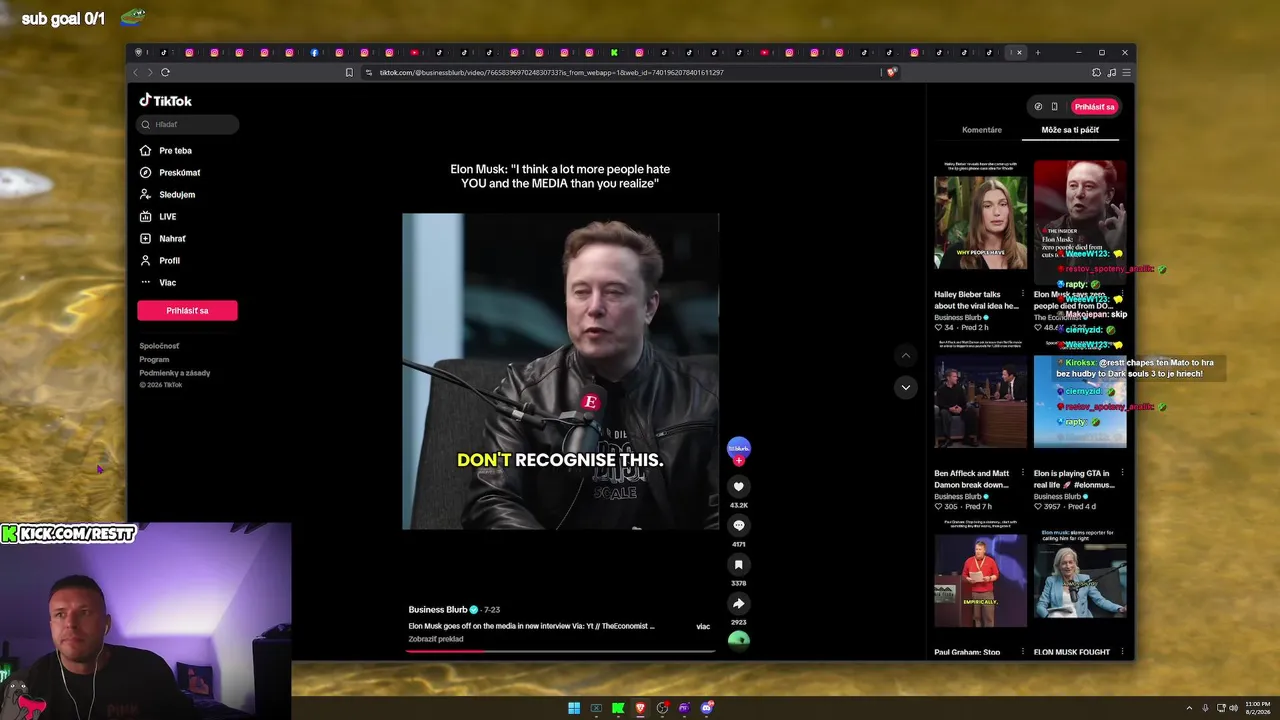
Task: Open the browser hamburger menu
Action: (1126, 72)
